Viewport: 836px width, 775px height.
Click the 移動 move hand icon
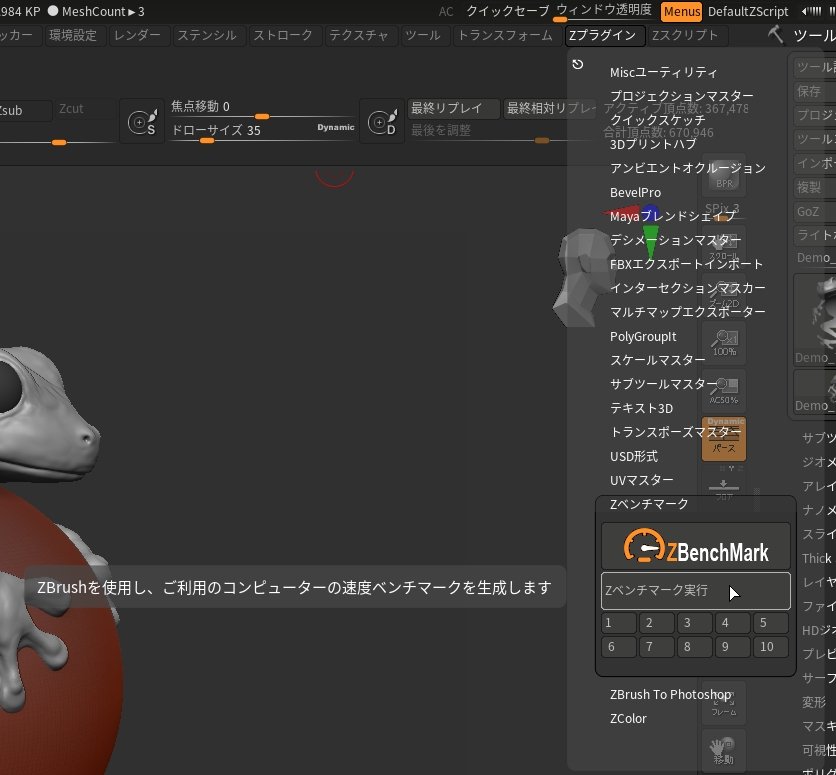724,752
